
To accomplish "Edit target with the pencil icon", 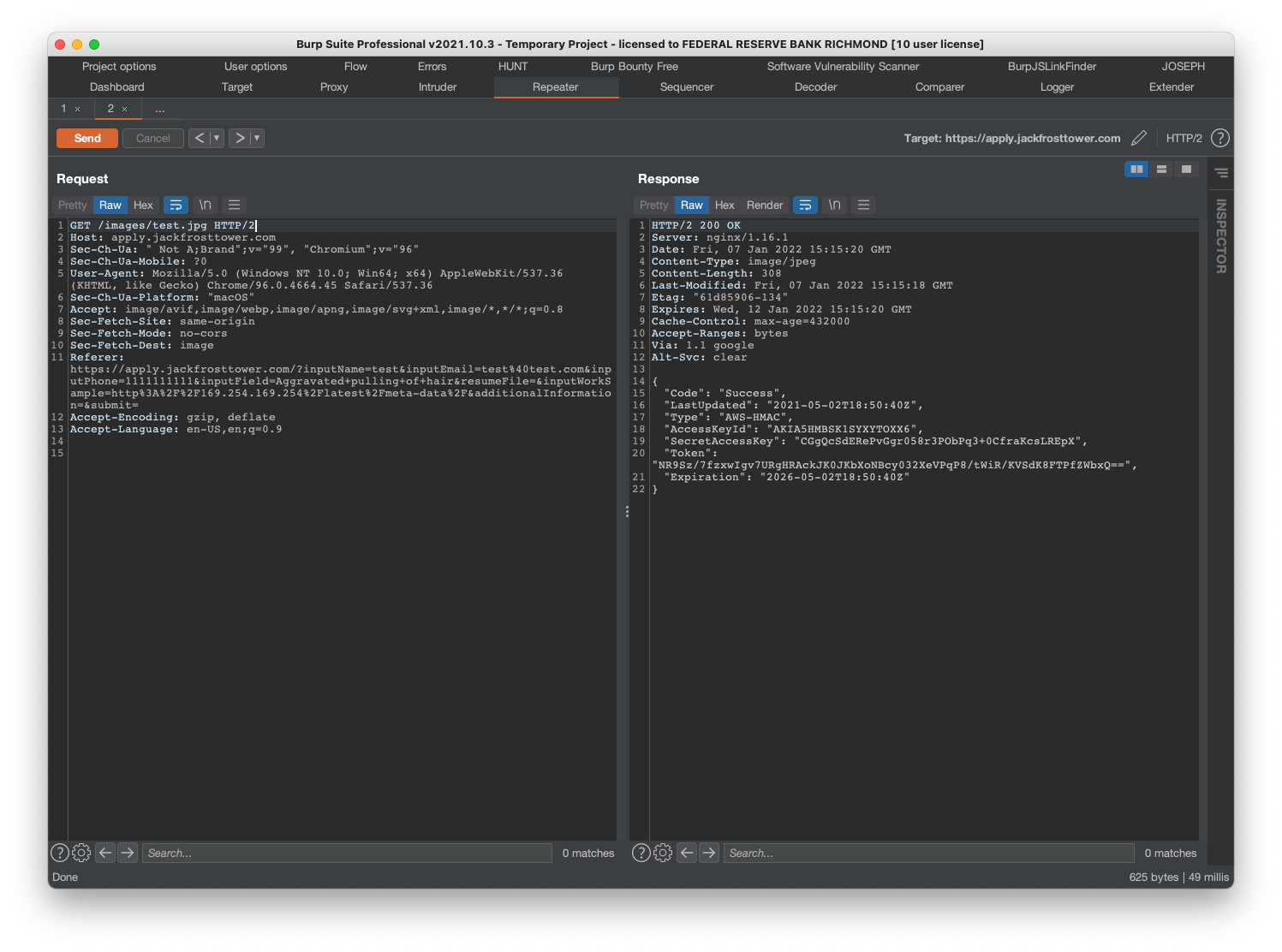I will pos(1139,138).
